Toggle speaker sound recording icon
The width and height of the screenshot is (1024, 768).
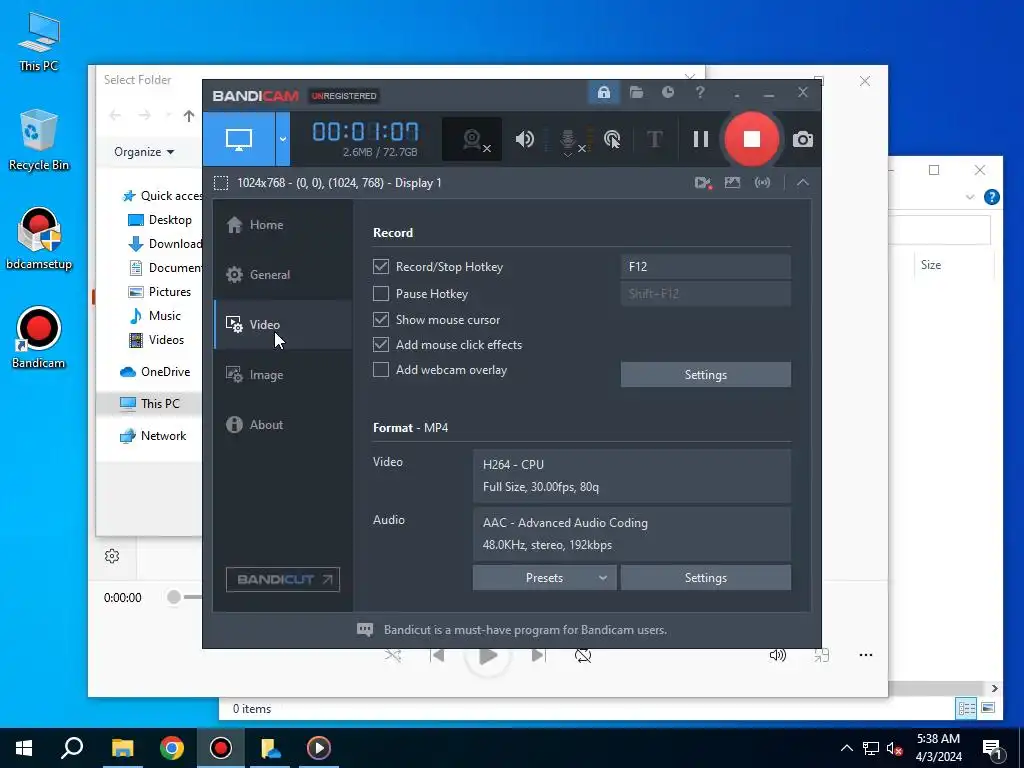tap(524, 139)
